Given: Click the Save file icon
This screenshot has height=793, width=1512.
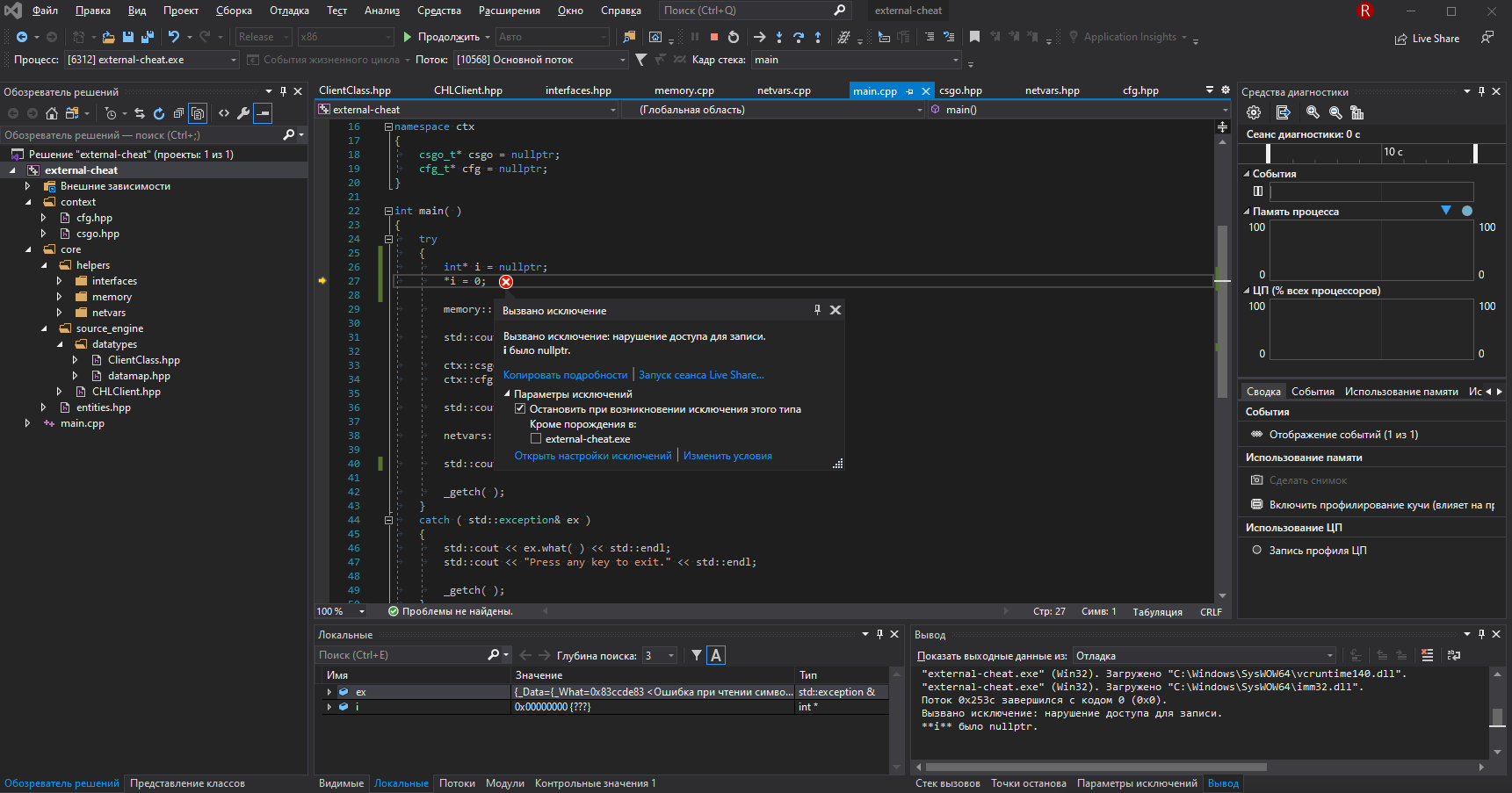Looking at the screenshot, I should click(128, 37).
